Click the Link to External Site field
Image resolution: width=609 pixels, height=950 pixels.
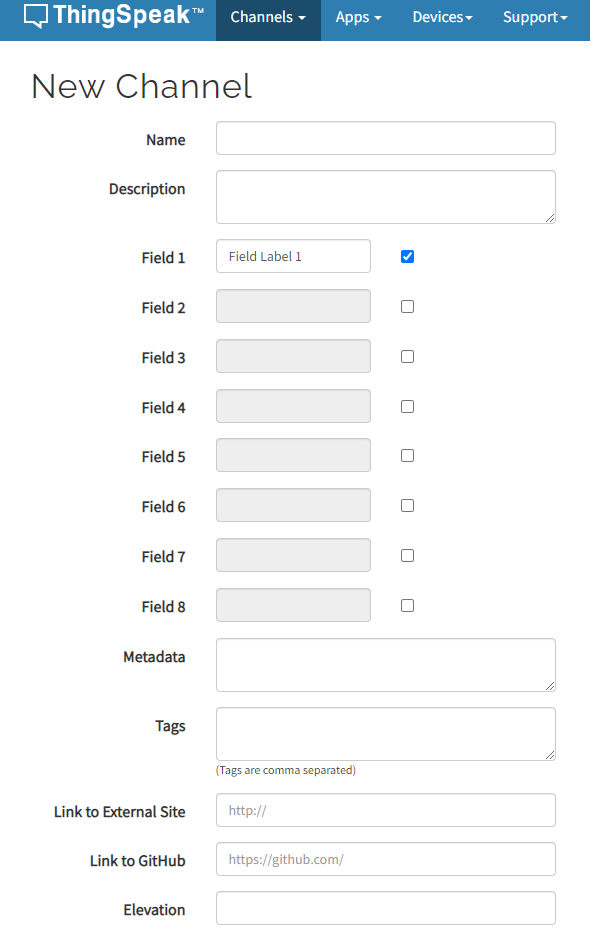click(x=385, y=811)
